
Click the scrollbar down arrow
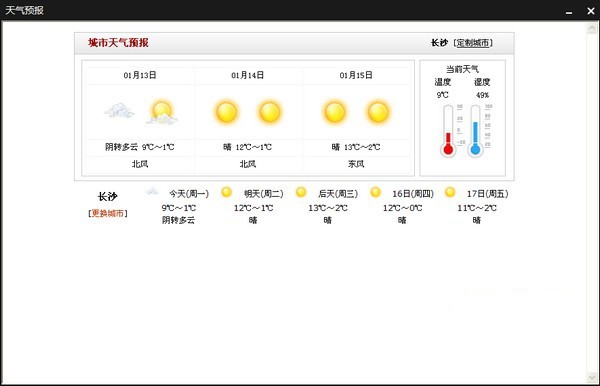tap(592, 378)
